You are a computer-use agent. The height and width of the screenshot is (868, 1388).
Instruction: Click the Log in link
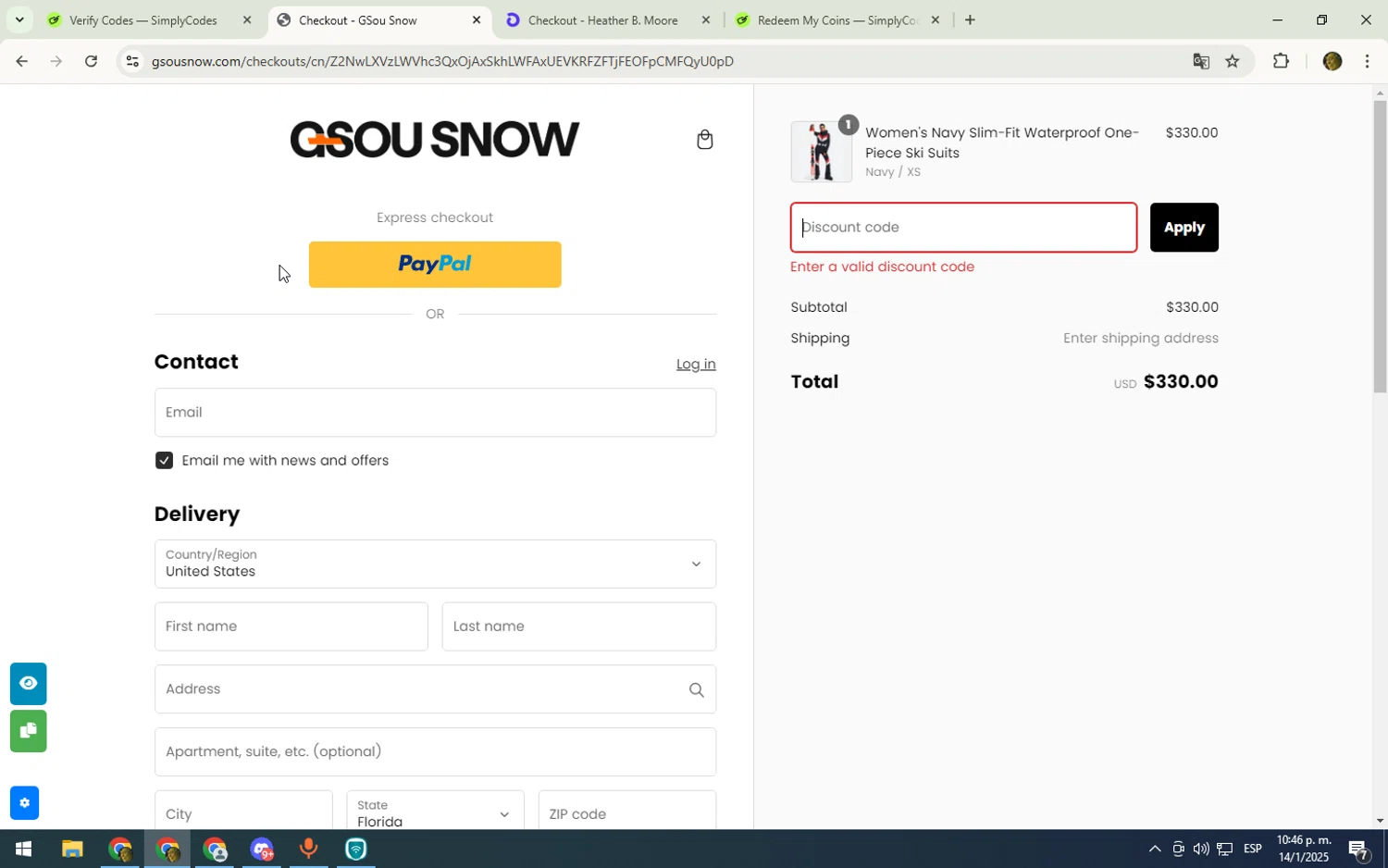(x=696, y=365)
